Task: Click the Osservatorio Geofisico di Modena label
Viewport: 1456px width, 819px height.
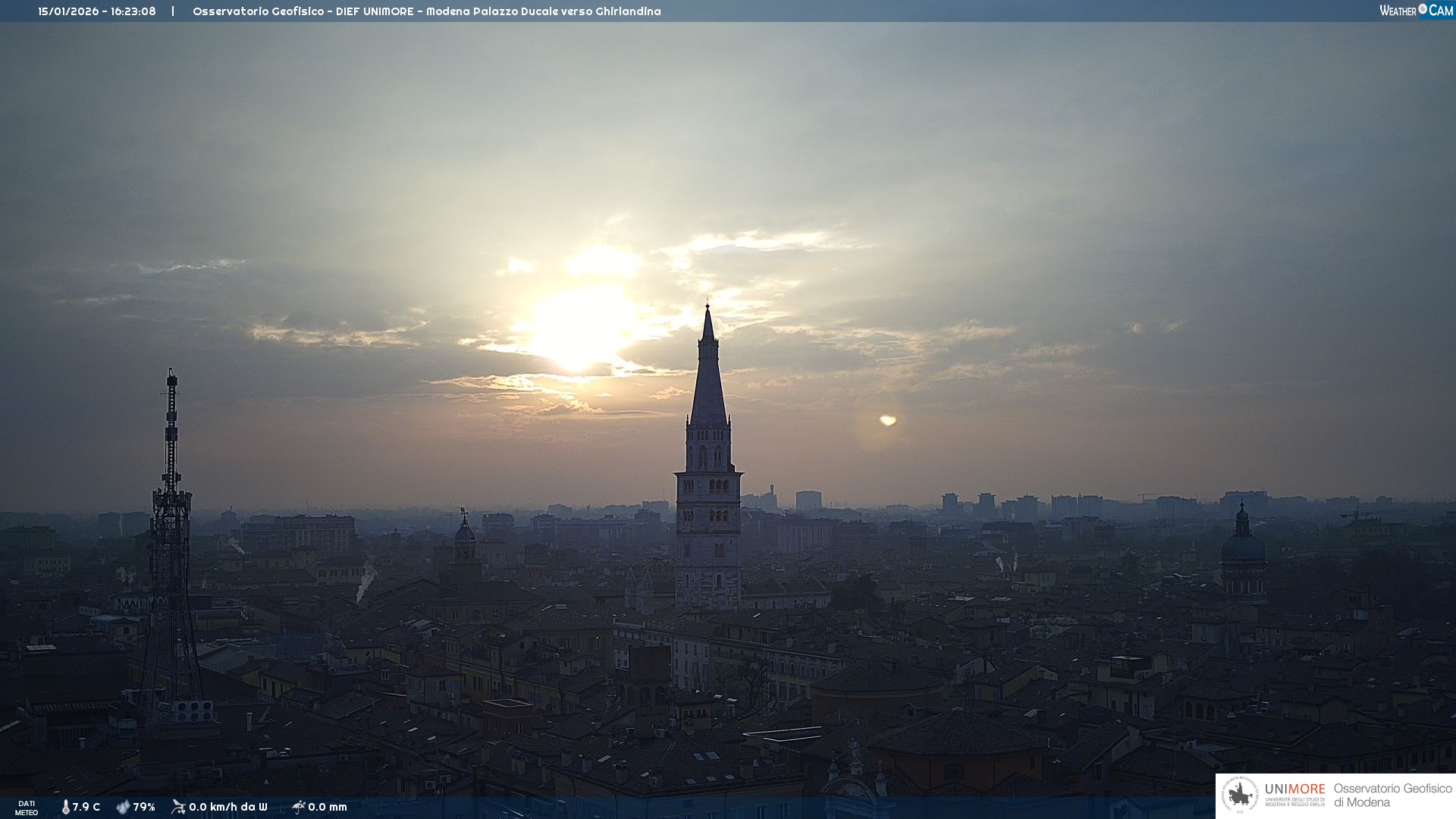Action: tap(1392, 795)
